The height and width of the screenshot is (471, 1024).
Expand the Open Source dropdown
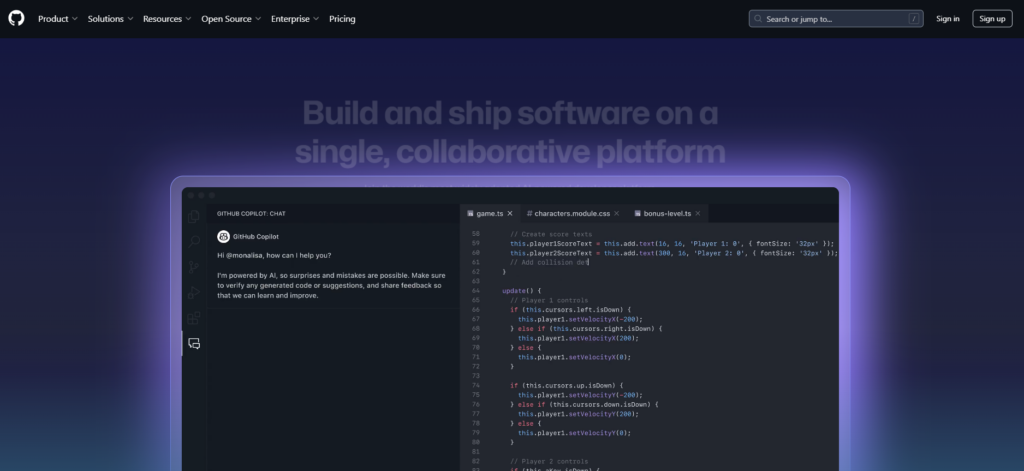[231, 19]
